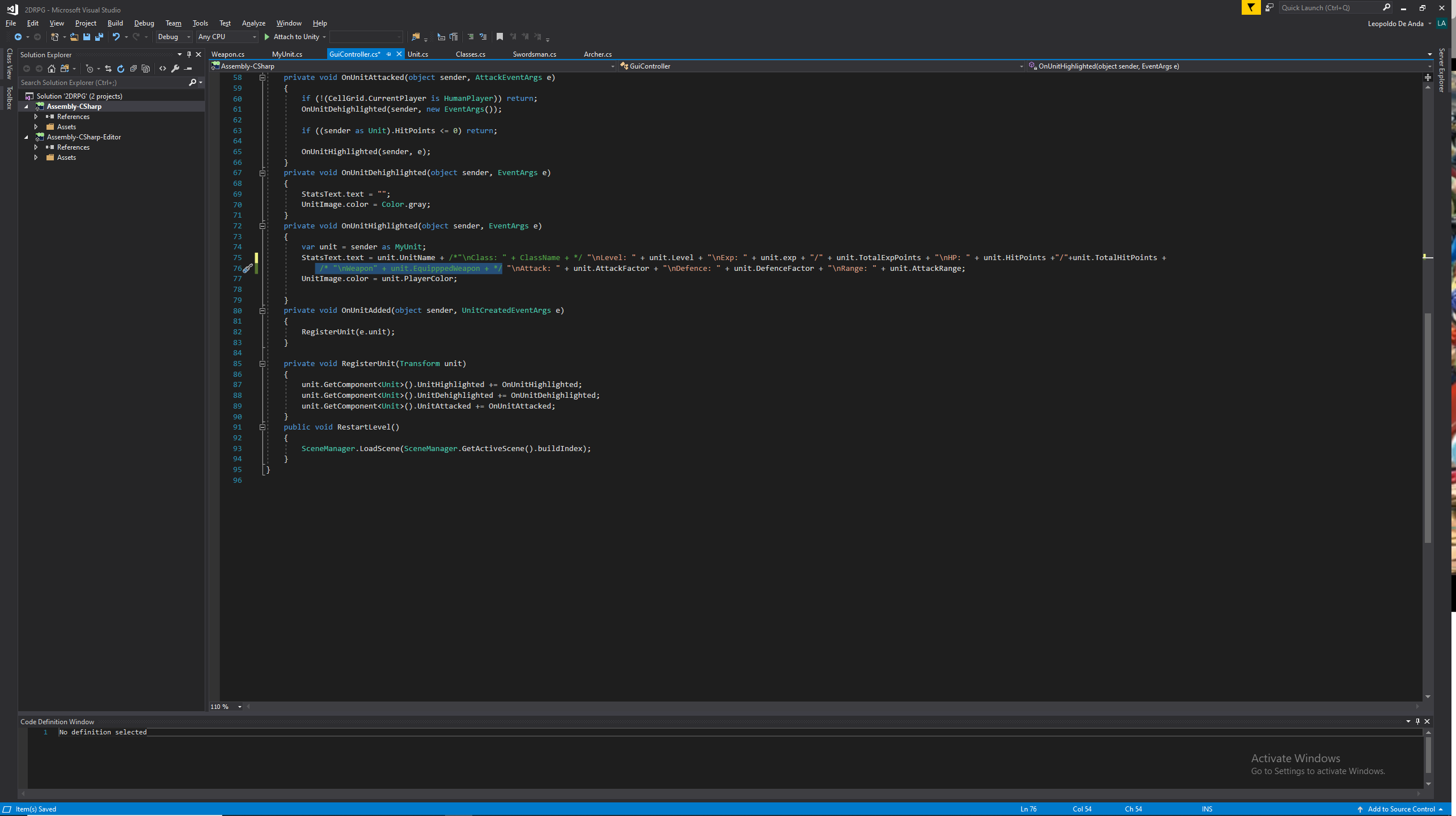
Task: Toggle a bookmark using the bookmark icon
Action: pos(500,36)
